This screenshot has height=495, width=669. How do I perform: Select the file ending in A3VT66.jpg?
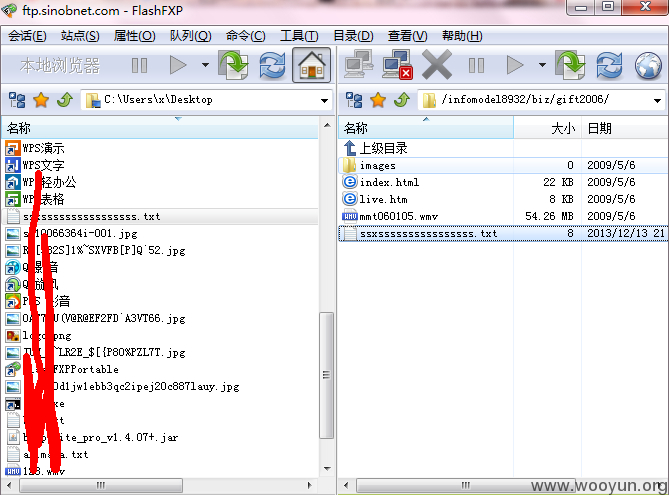96,319
